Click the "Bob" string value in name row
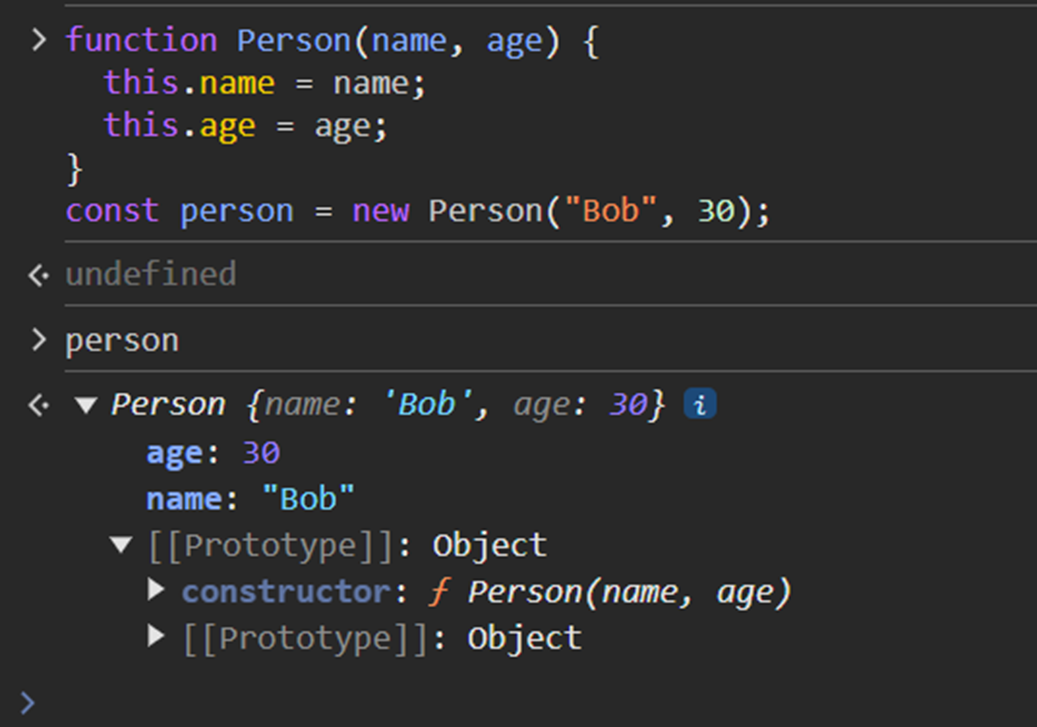1037x727 pixels. coord(308,499)
